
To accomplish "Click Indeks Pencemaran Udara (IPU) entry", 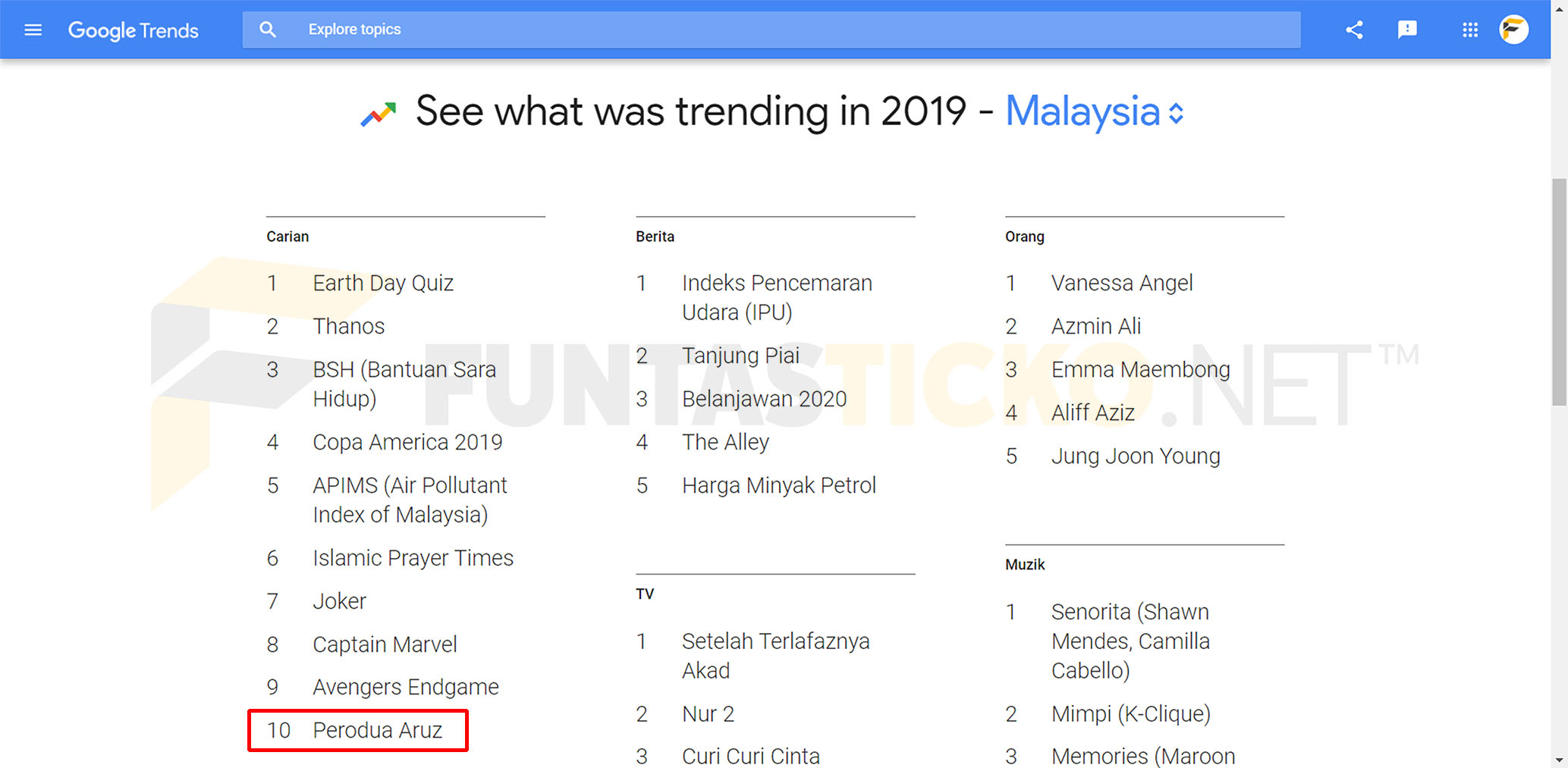I will [x=777, y=297].
